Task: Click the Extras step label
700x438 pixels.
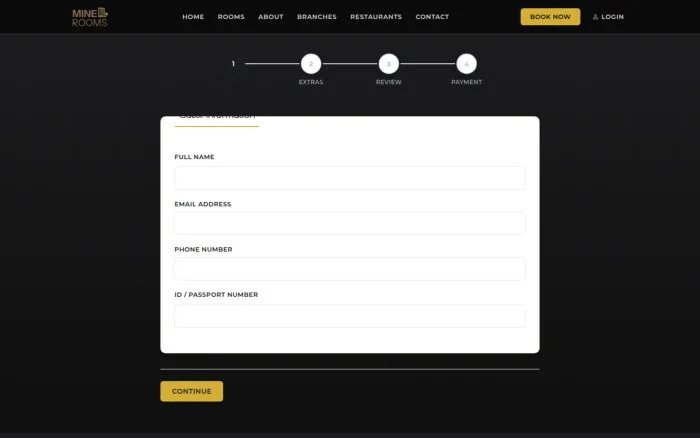Action: (311, 82)
